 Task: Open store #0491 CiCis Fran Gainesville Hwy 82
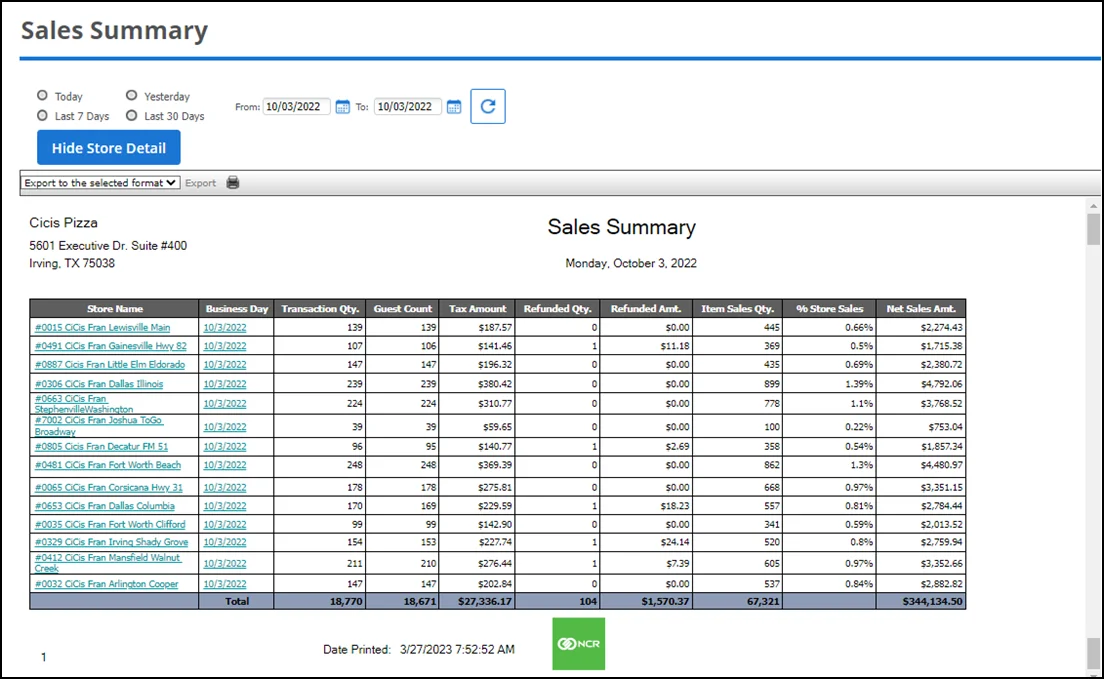point(111,346)
